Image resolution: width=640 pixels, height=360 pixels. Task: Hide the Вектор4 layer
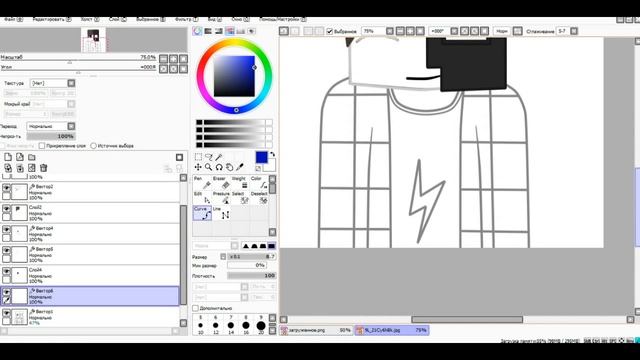tap(7, 229)
